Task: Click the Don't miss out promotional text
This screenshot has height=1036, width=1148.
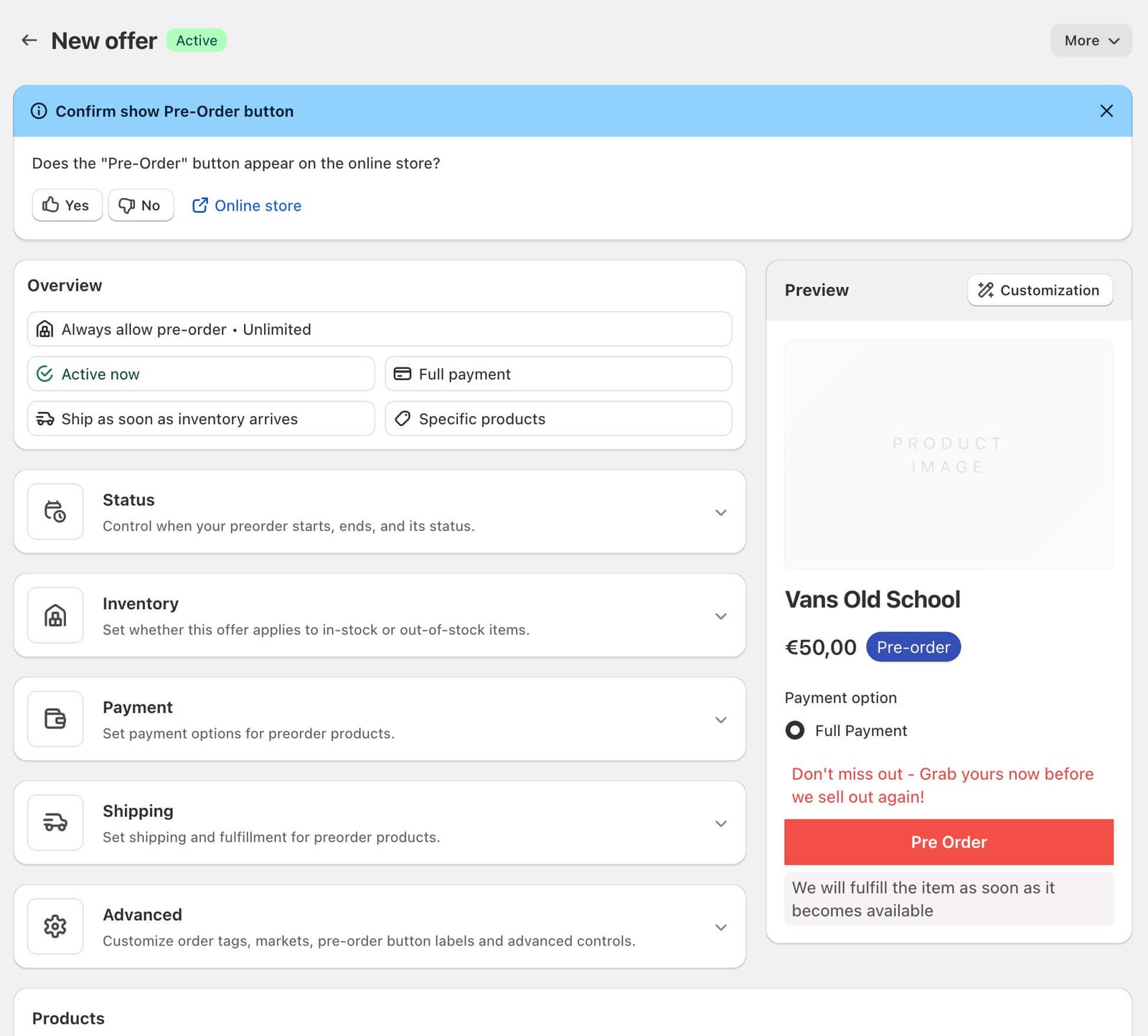Action: [x=943, y=786]
